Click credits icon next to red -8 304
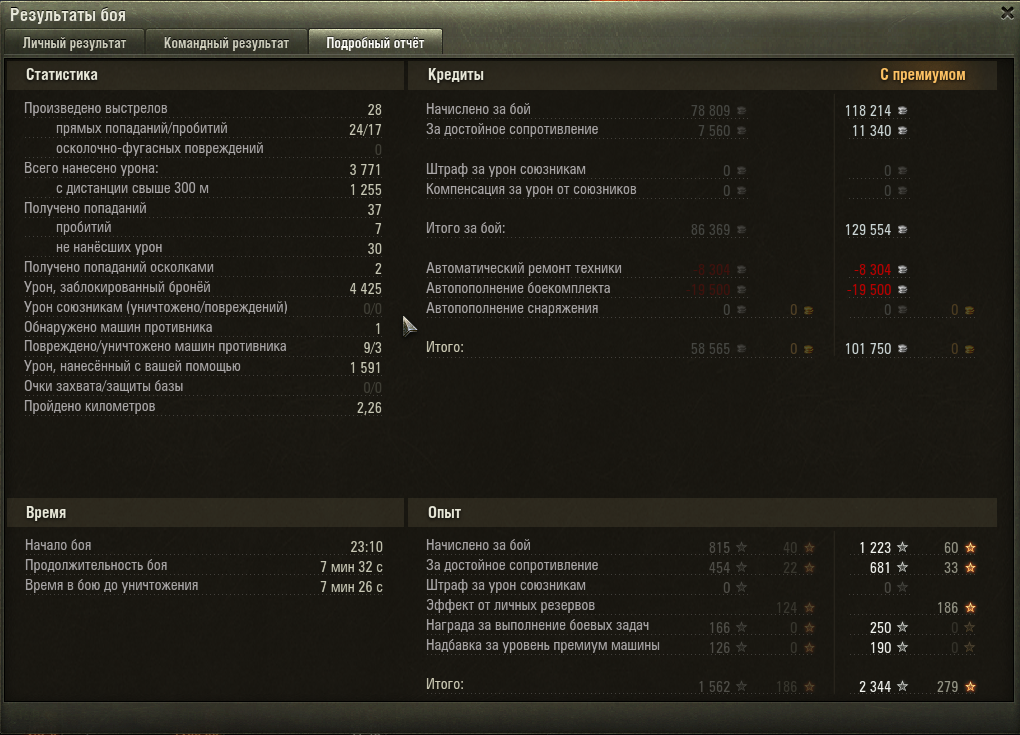Image resolution: width=1020 pixels, height=735 pixels. pyautogui.click(x=902, y=269)
